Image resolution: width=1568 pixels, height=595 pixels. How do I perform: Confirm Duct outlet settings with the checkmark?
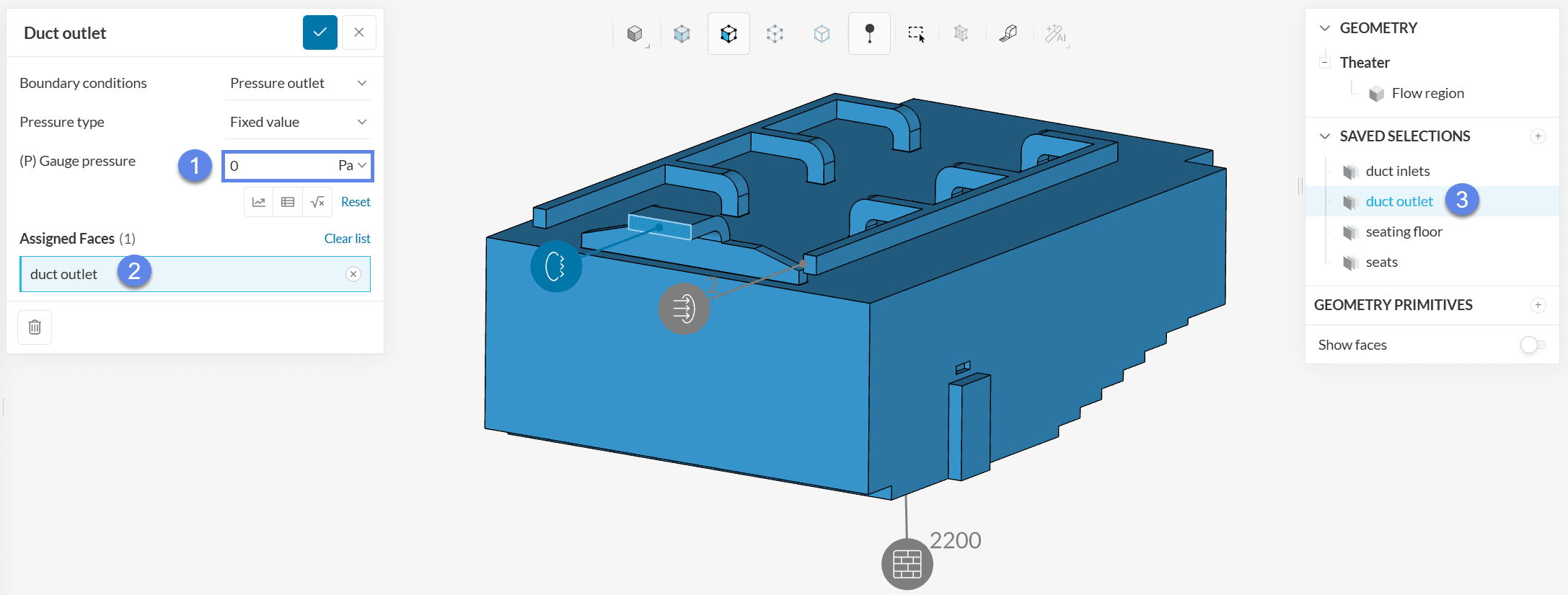click(x=320, y=32)
